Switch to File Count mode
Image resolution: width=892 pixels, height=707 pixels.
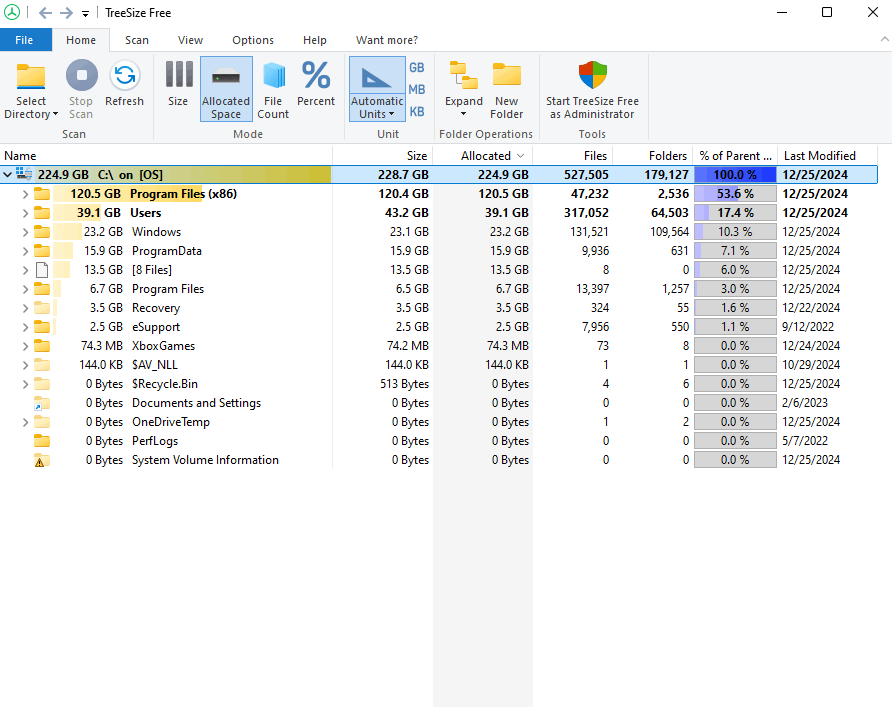[x=273, y=90]
